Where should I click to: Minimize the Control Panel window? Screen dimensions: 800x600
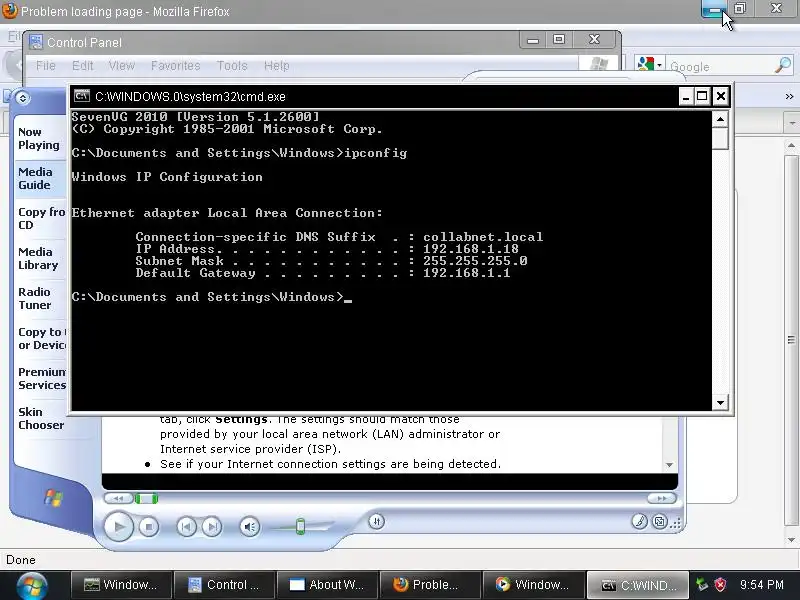[533, 40]
